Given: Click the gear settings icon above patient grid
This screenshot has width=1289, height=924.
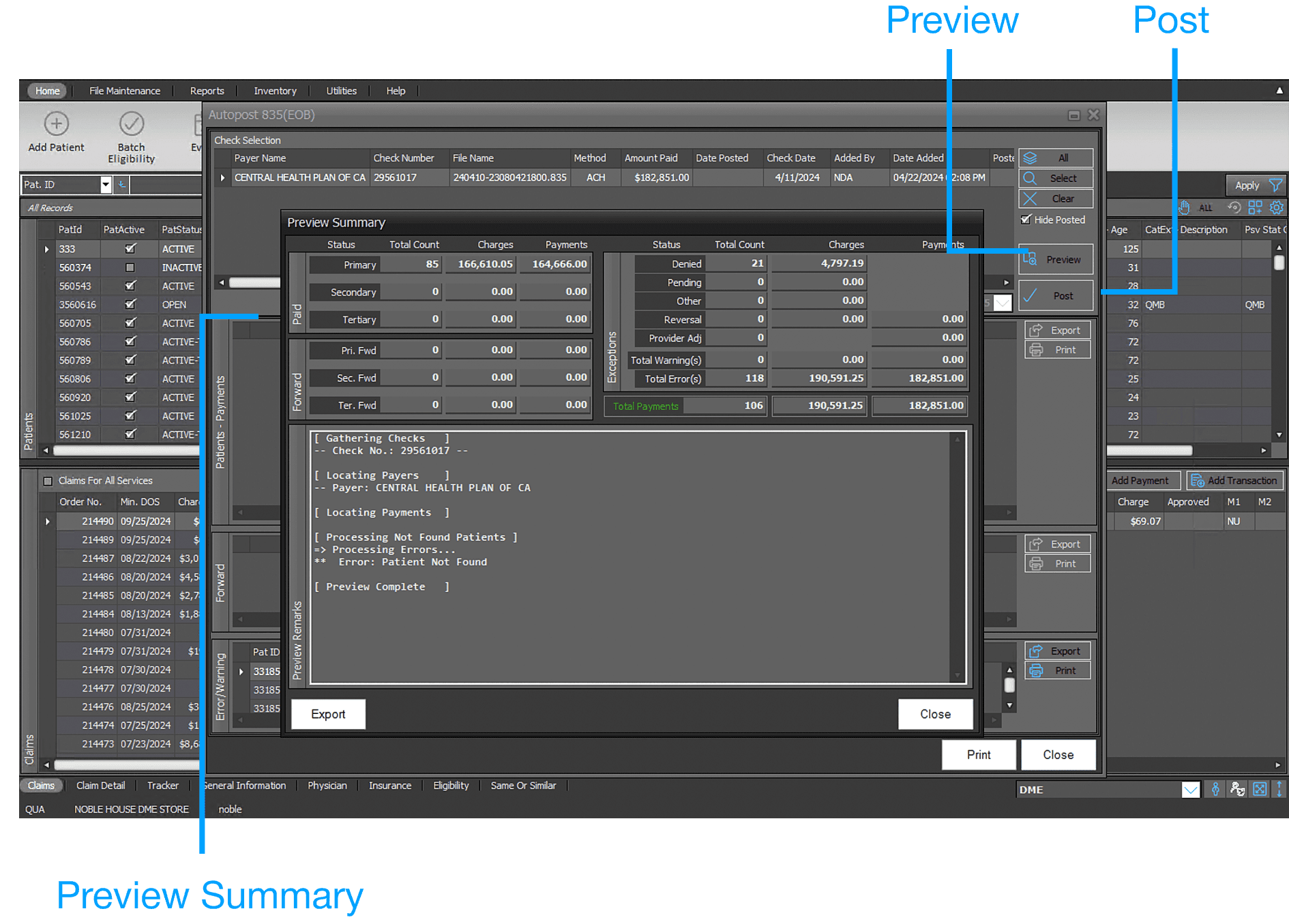Looking at the screenshot, I should click(x=1275, y=207).
